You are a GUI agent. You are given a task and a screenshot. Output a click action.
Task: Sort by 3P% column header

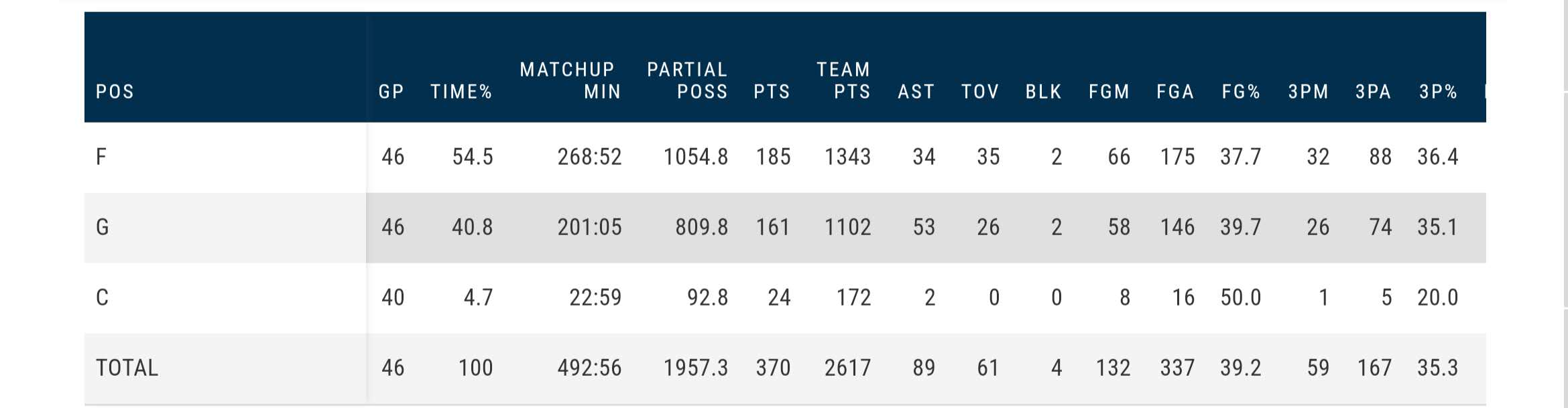[1438, 92]
